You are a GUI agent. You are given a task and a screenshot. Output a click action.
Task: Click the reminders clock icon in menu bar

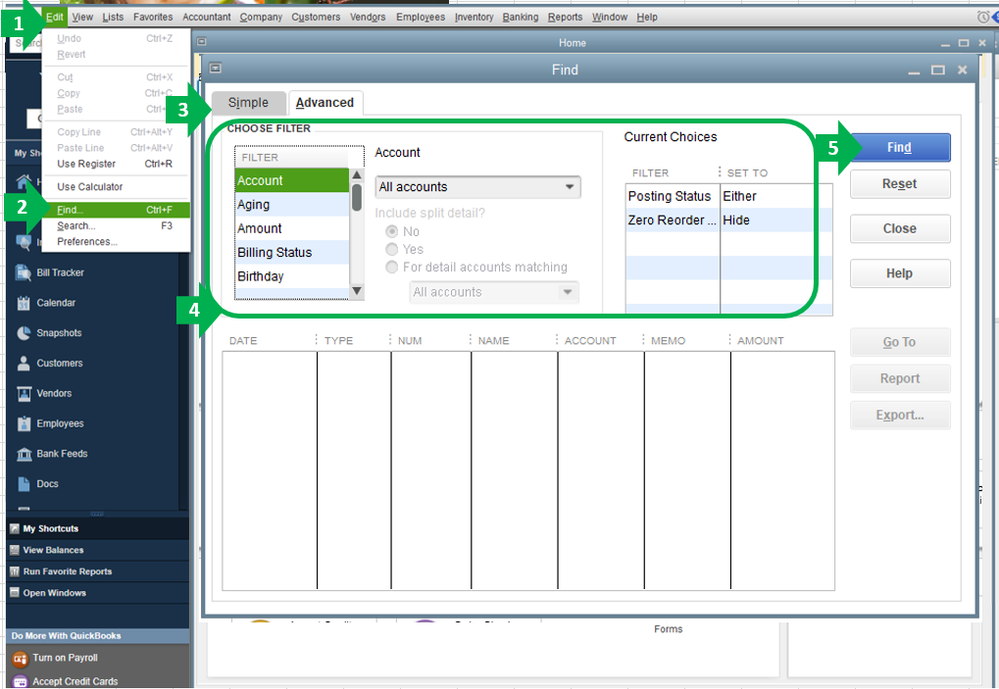983,17
